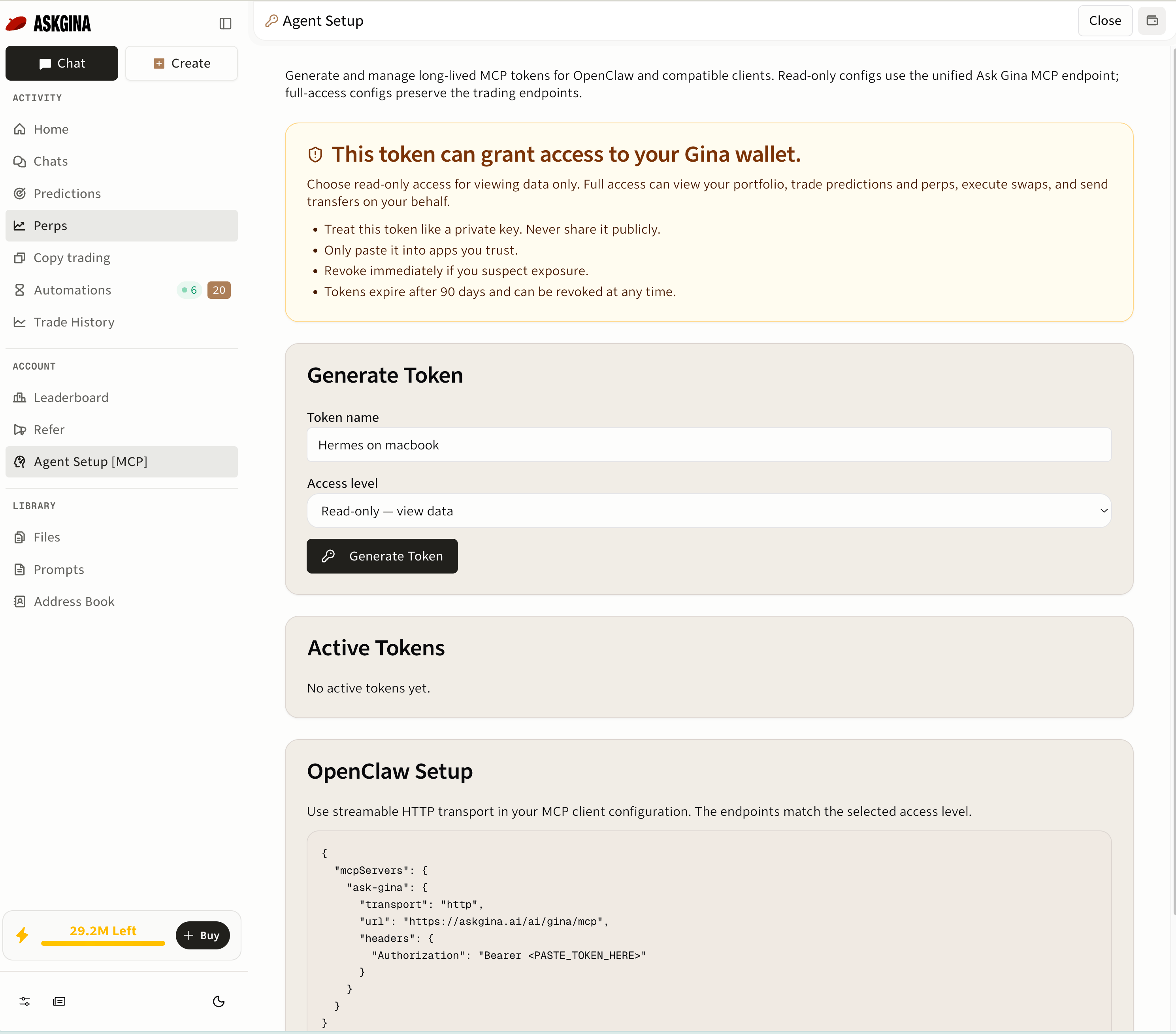
Task: Click the Refer icon
Action: pos(20,430)
